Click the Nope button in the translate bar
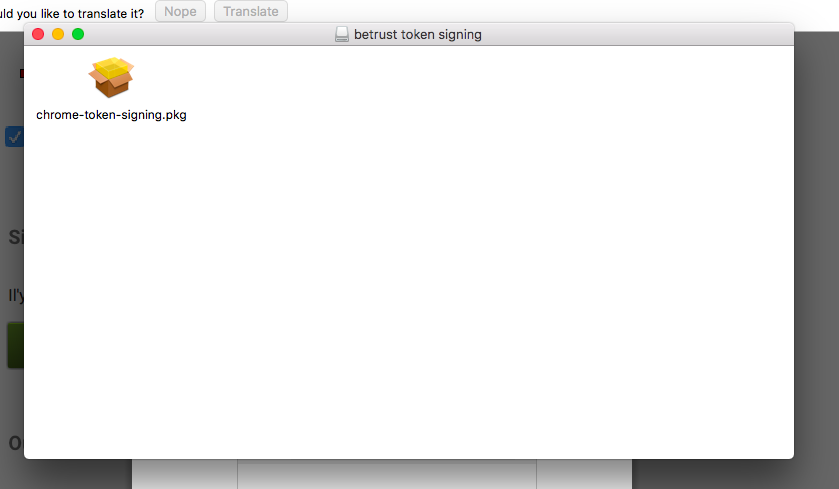The height and width of the screenshot is (489, 839). pyautogui.click(x=180, y=11)
